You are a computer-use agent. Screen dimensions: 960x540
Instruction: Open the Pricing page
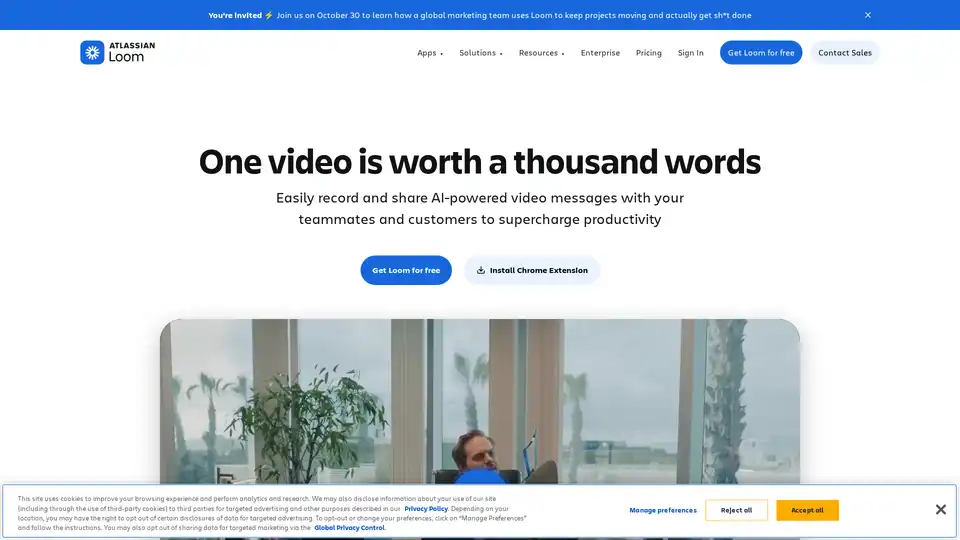tap(648, 53)
